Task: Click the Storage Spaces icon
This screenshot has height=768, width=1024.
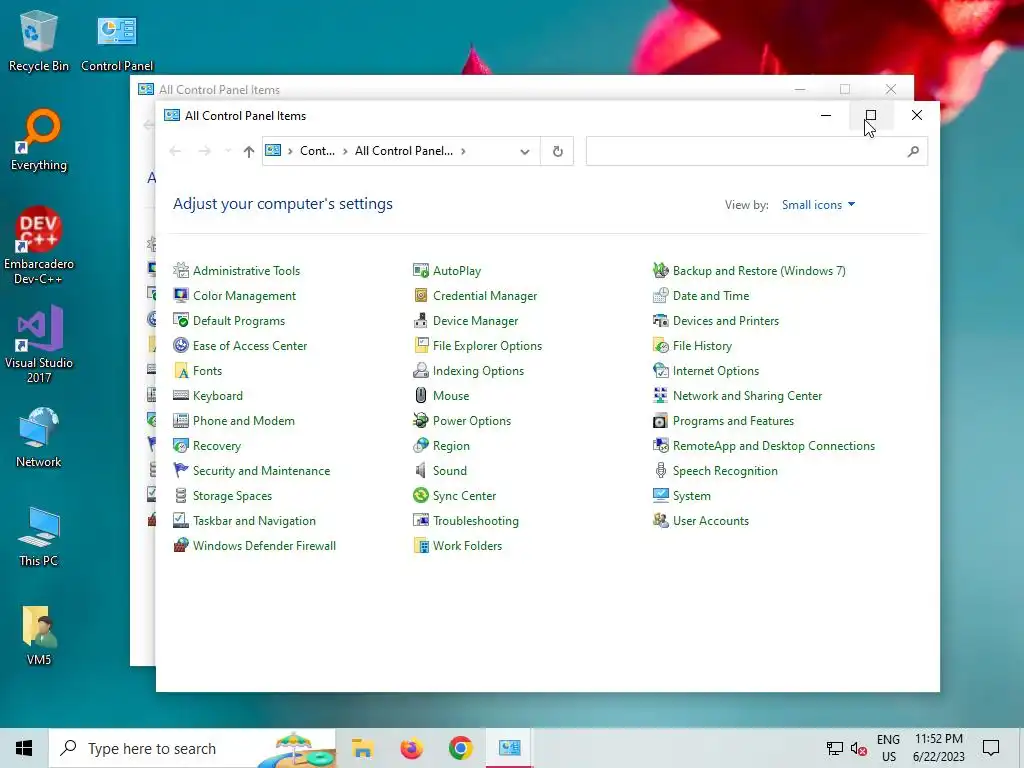Action: tap(181, 496)
